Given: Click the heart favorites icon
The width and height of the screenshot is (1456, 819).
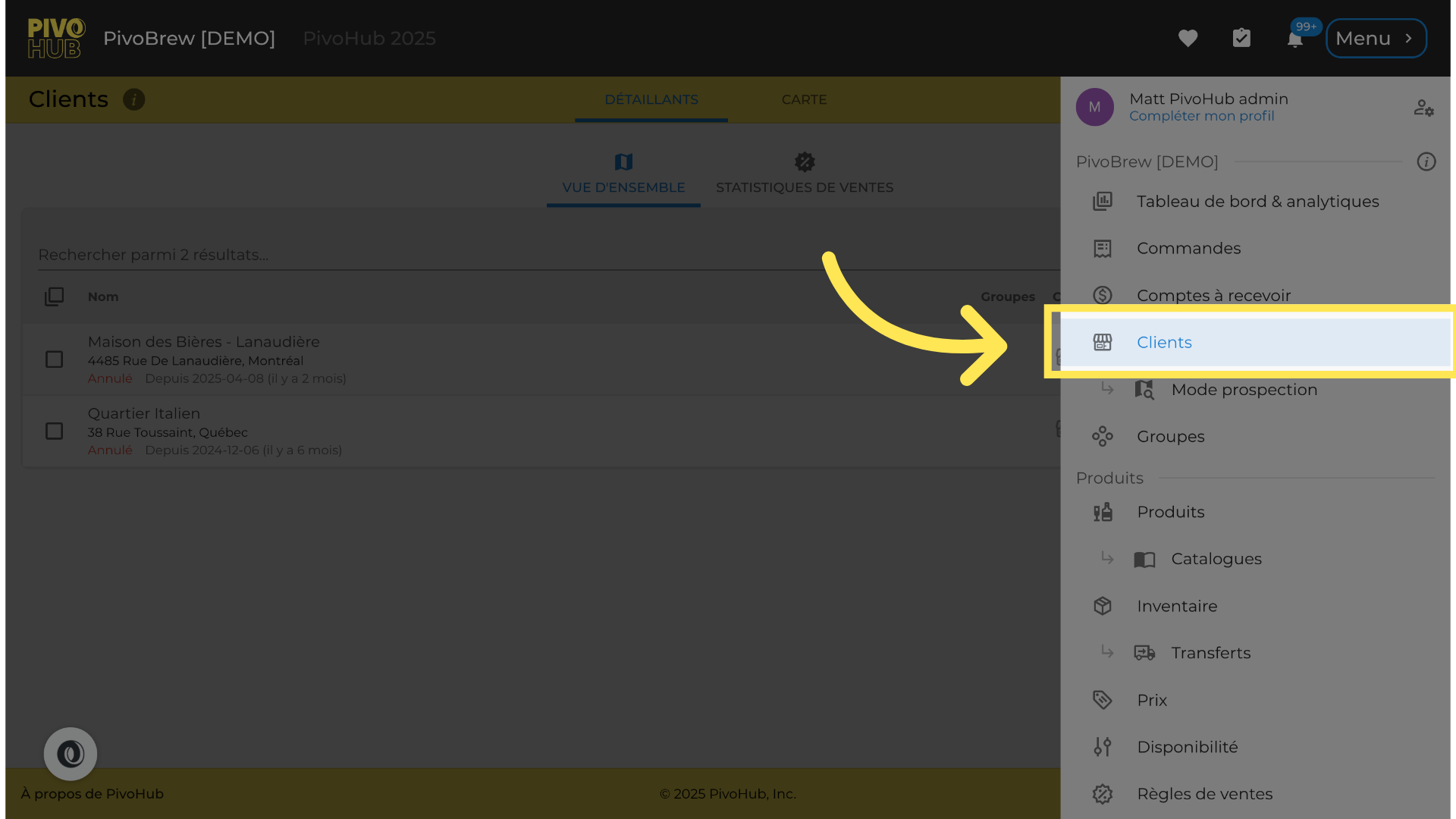Looking at the screenshot, I should [1188, 38].
